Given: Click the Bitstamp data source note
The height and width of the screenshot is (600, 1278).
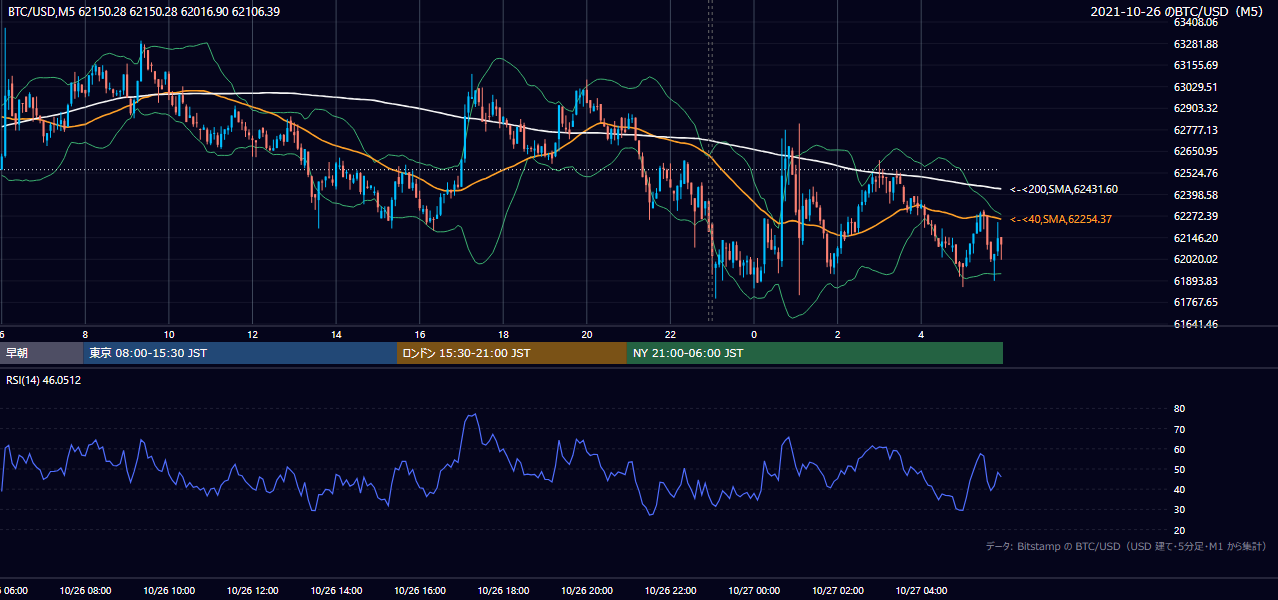Looking at the screenshot, I should pyautogui.click(x=1126, y=546).
